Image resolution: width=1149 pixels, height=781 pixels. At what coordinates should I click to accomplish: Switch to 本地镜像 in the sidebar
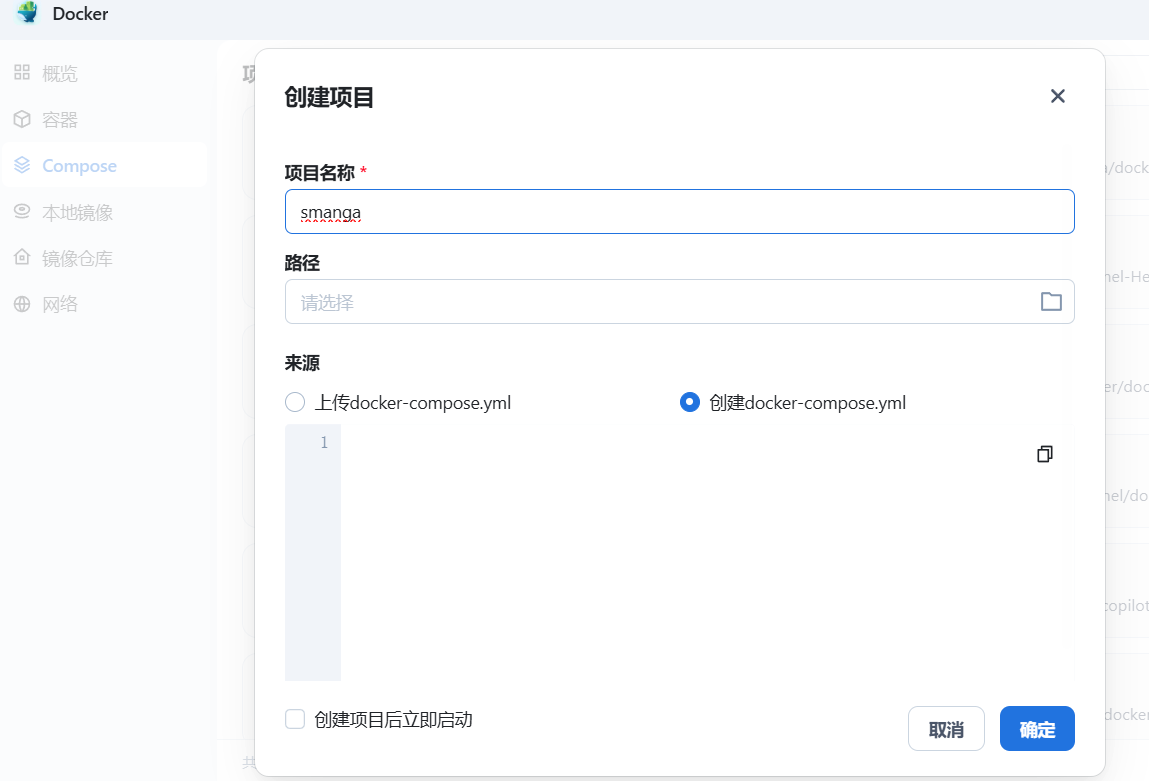pyautogui.click(x=77, y=212)
